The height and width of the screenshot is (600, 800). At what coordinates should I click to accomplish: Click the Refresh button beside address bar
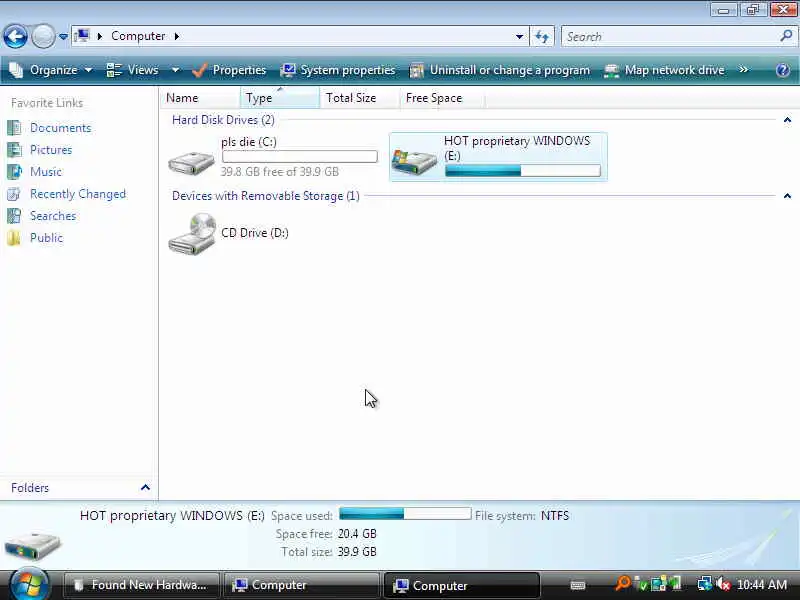542,36
